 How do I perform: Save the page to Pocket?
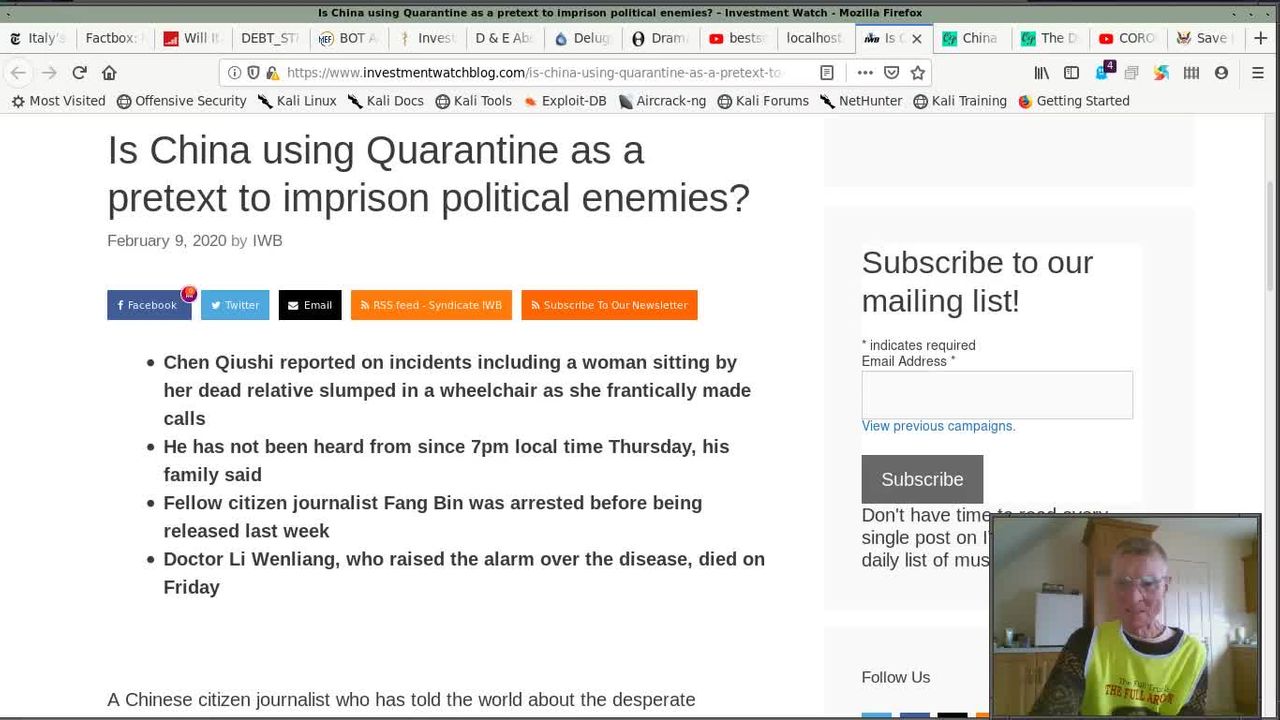pyautogui.click(x=891, y=72)
